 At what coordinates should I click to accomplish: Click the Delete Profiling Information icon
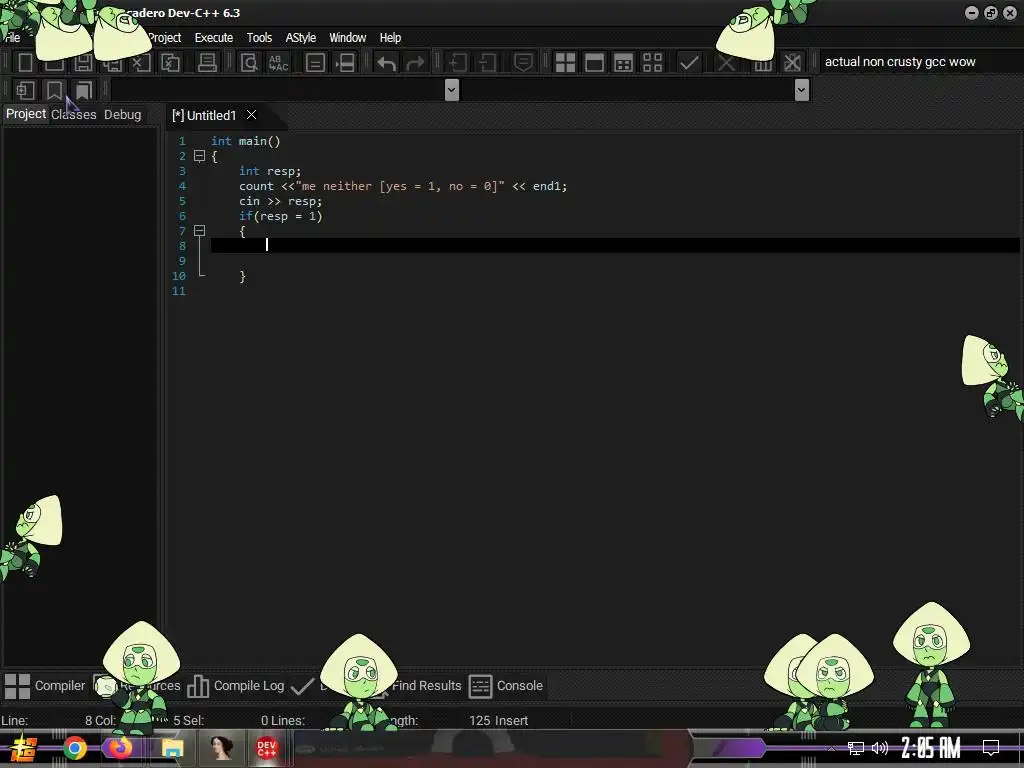pyautogui.click(x=792, y=63)
